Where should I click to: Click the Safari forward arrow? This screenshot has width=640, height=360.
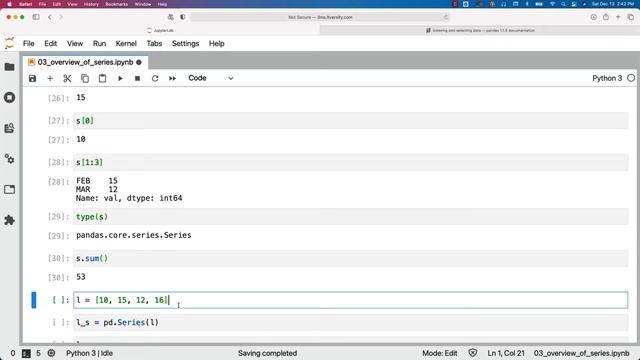coord(61,17)
